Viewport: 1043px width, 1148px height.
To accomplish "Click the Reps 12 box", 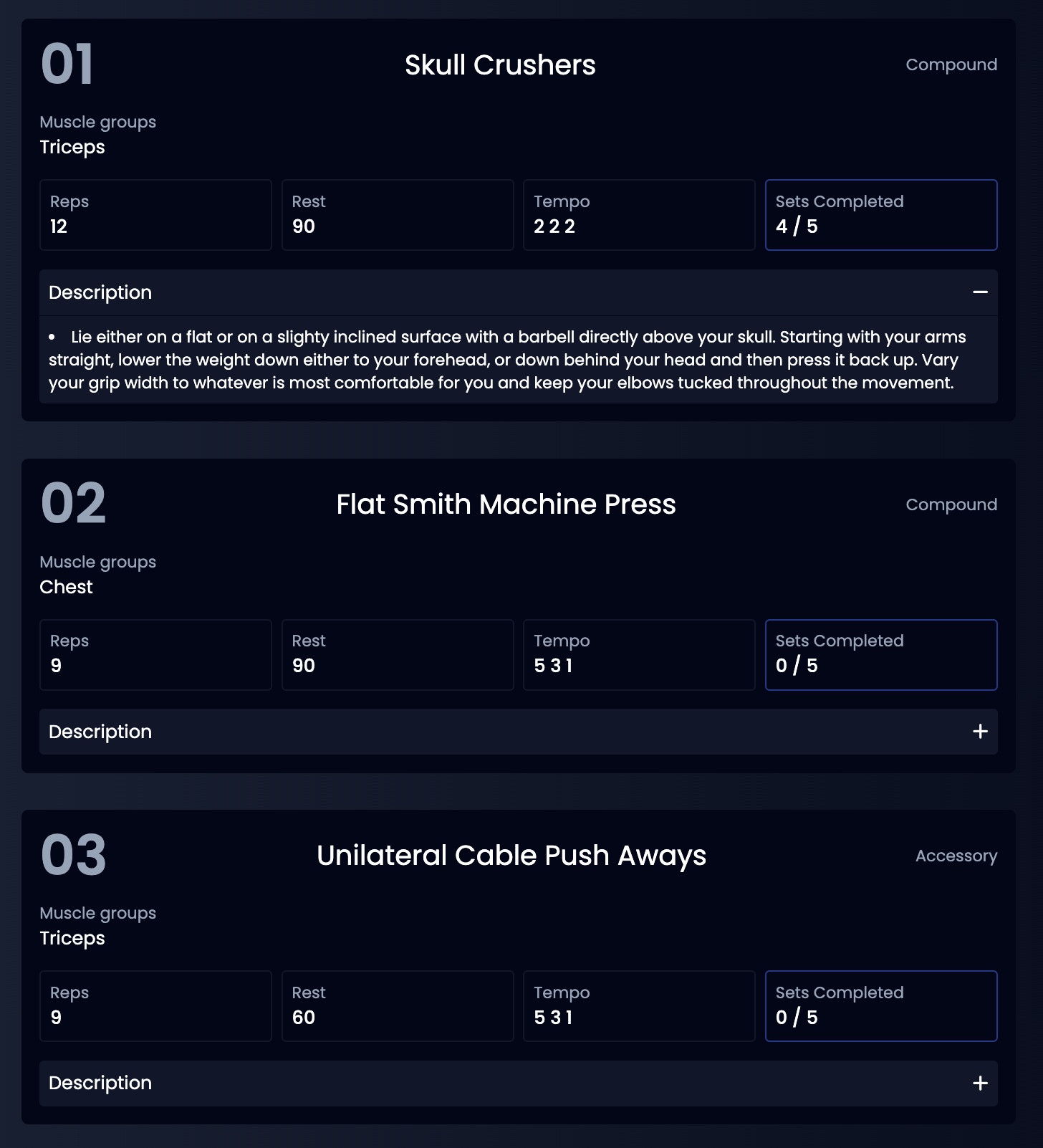I will [155, 215].
